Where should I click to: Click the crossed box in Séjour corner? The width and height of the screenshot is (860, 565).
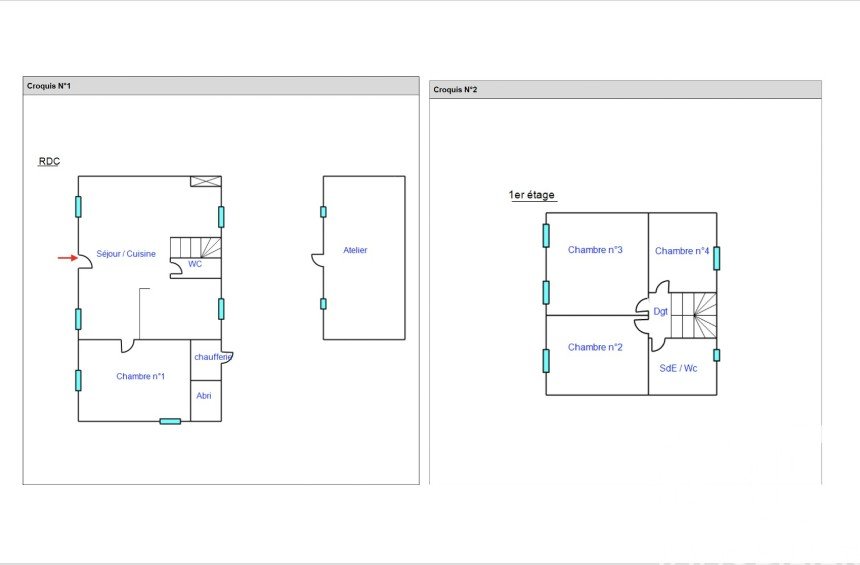205,181
